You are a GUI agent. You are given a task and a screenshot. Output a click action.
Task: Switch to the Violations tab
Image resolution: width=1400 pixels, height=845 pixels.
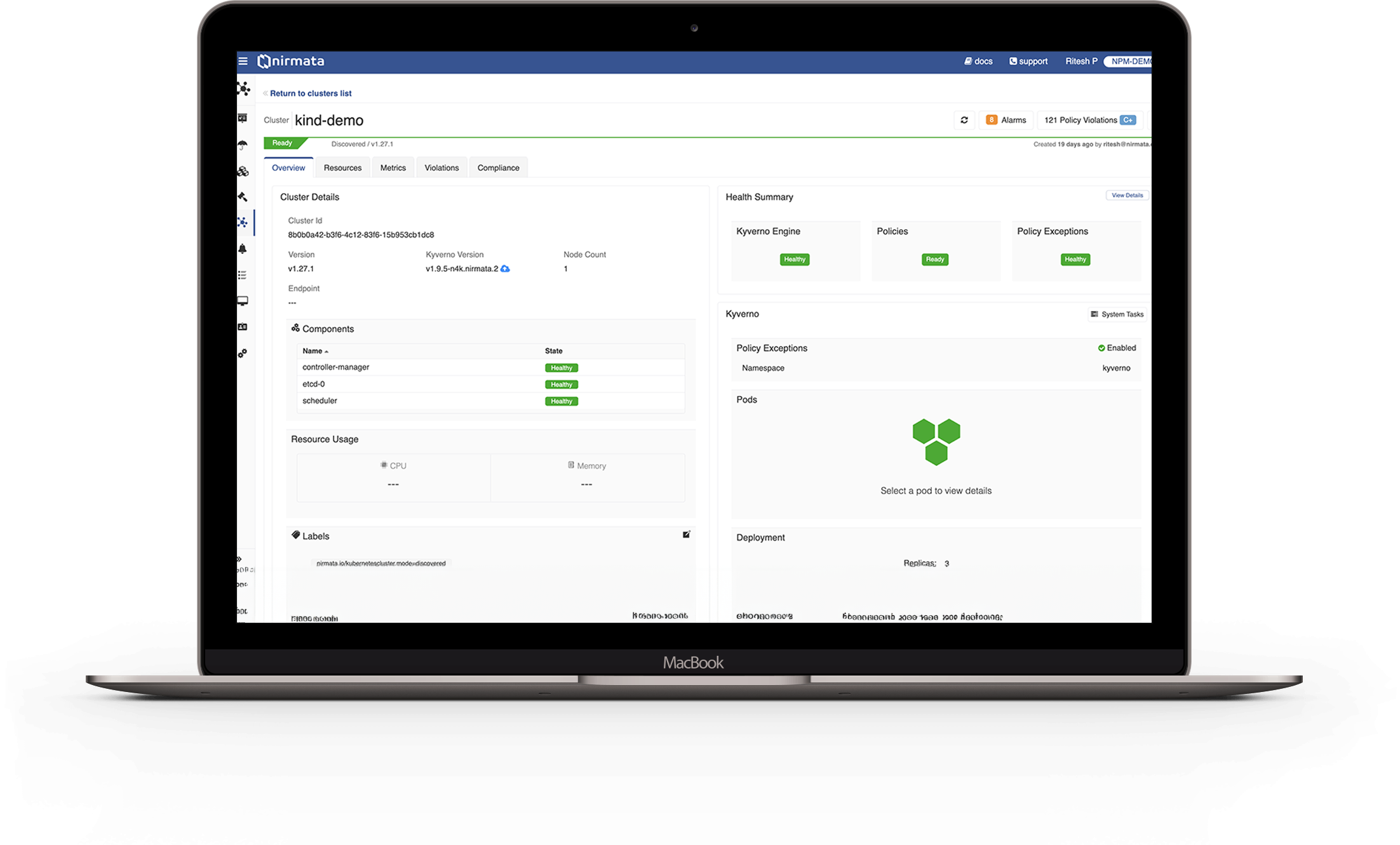[440, 167]
